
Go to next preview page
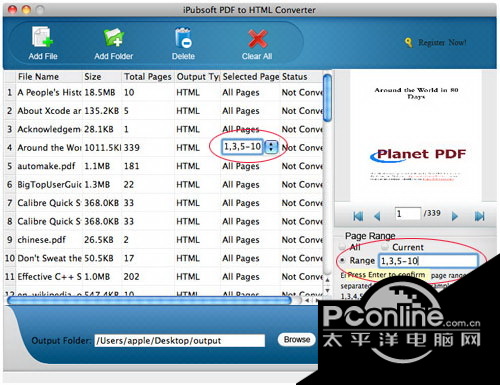pos(455,216)
